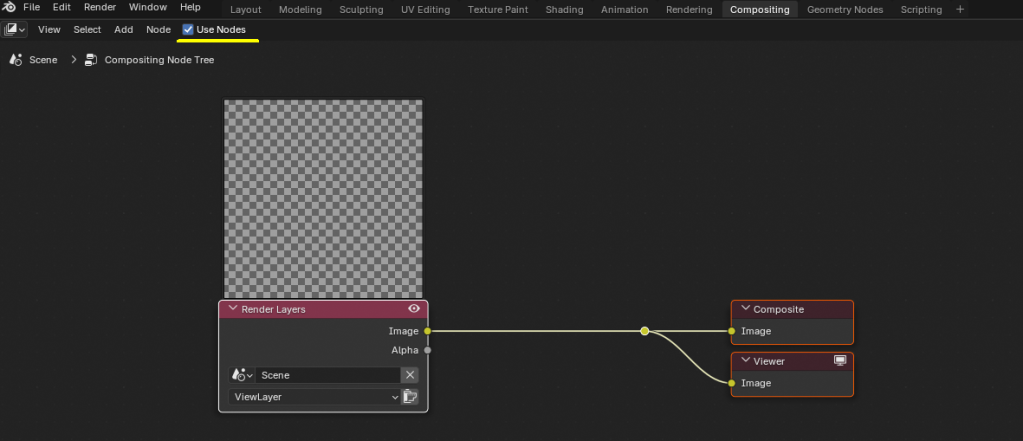Switch to the Shading workspace tab

point(564,10)
